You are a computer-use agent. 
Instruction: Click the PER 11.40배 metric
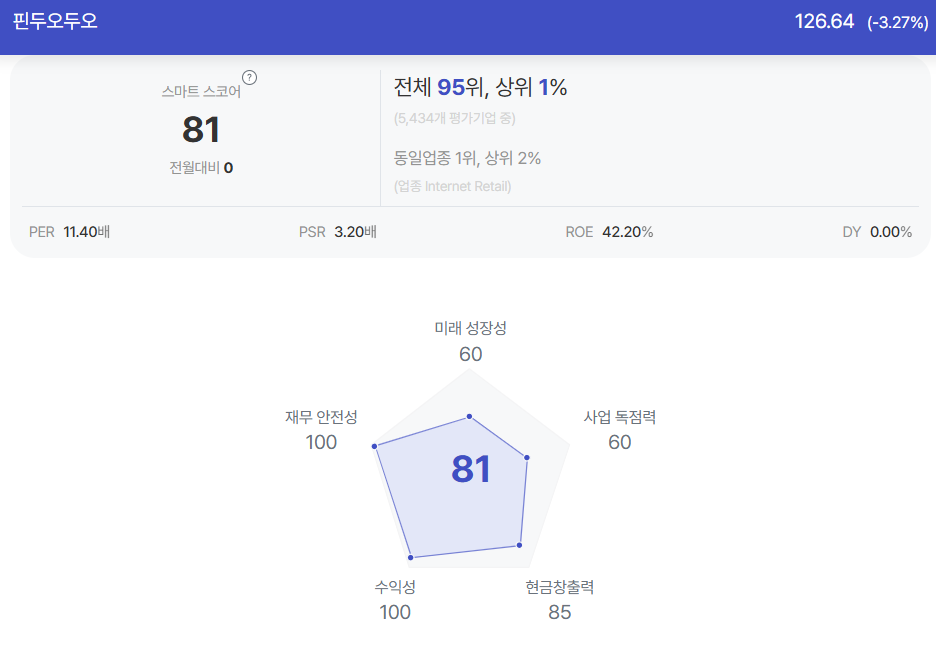(69, 232)
